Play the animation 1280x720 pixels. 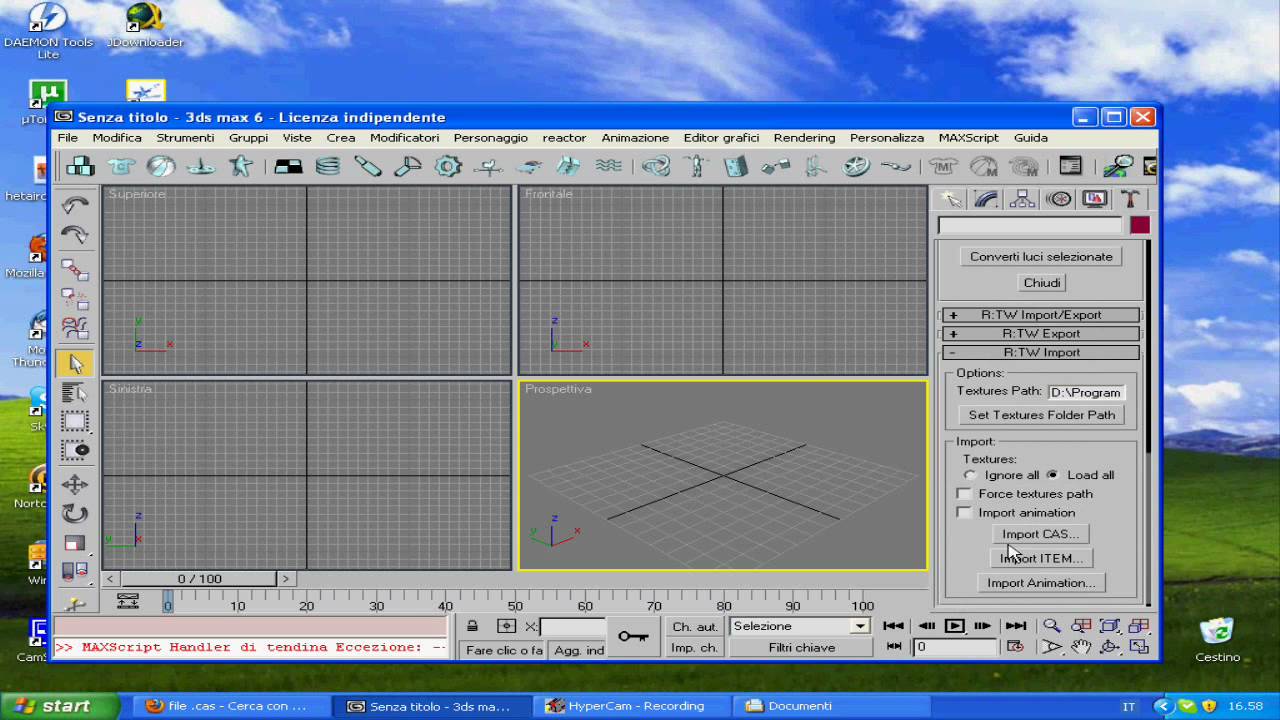pyautogui.click(x=955, y=626)
